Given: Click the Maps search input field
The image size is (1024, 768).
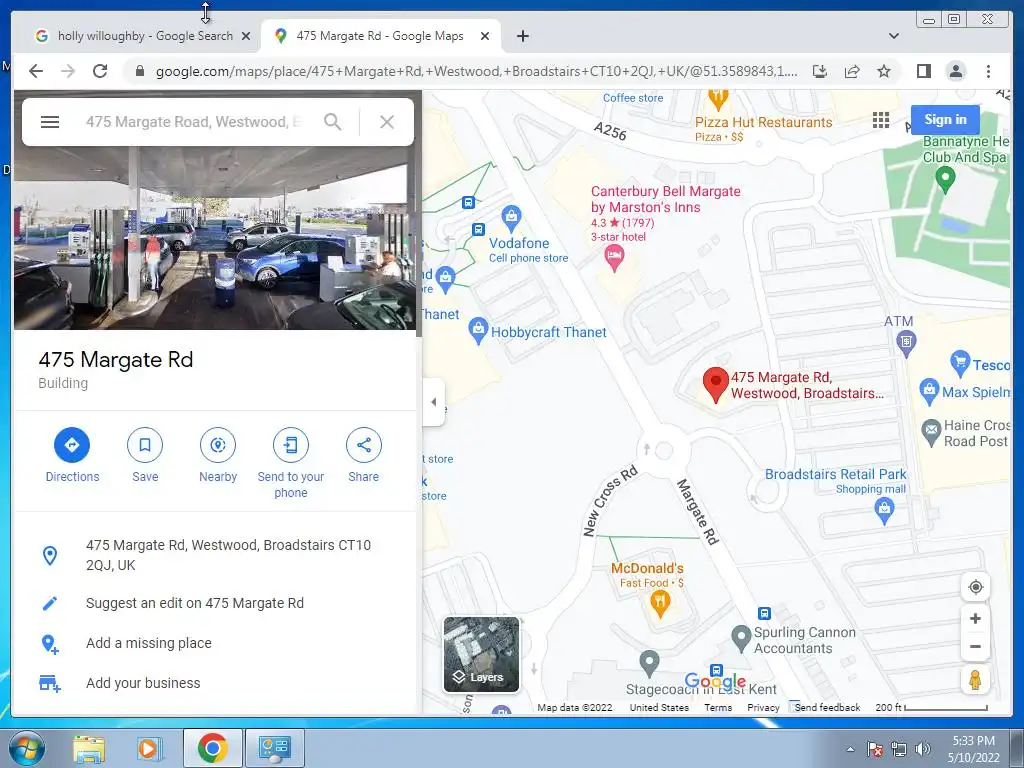Looking at the screenshot, I should click(194, 122).
